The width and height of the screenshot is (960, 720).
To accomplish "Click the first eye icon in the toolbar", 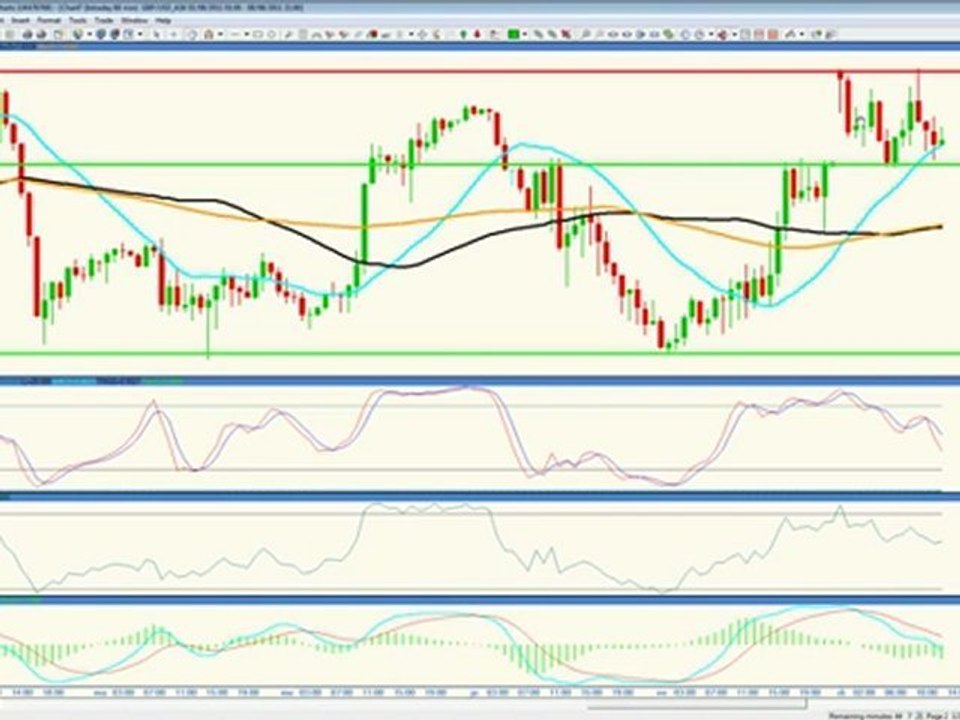I will click(613, 34).
